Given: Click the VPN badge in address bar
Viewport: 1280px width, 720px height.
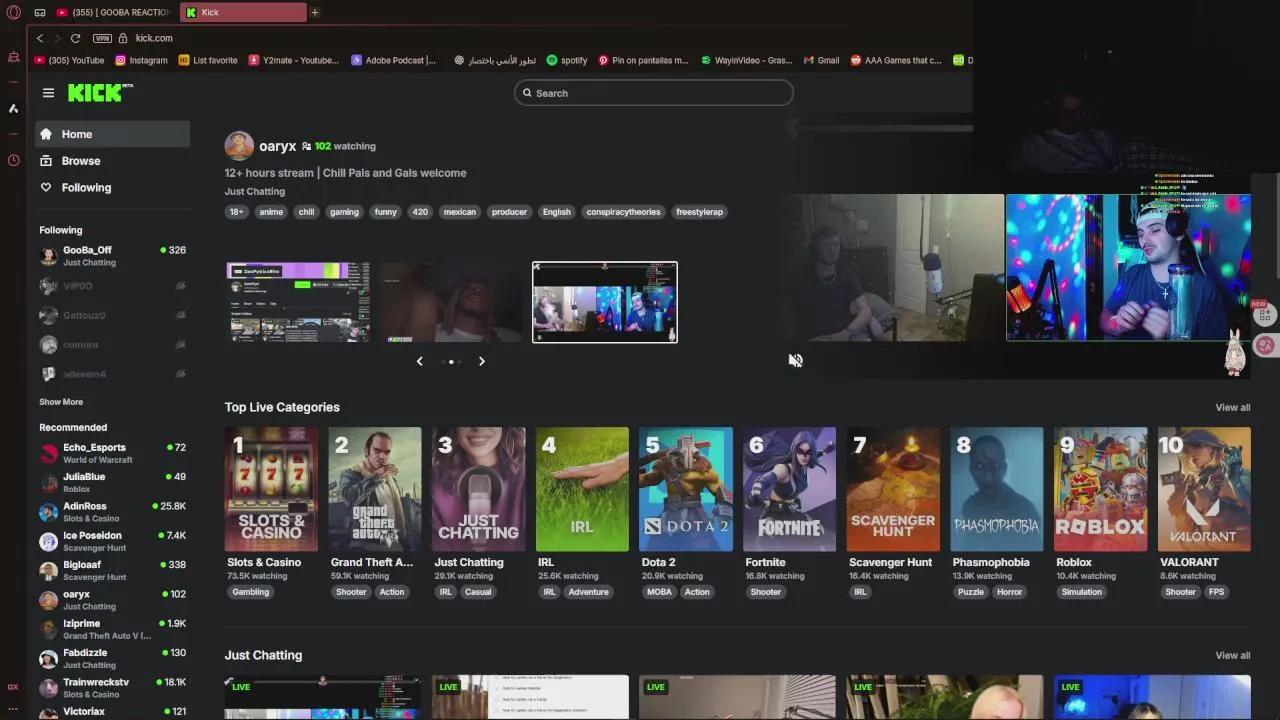Looking at the screenshot, I should point(102,38).
